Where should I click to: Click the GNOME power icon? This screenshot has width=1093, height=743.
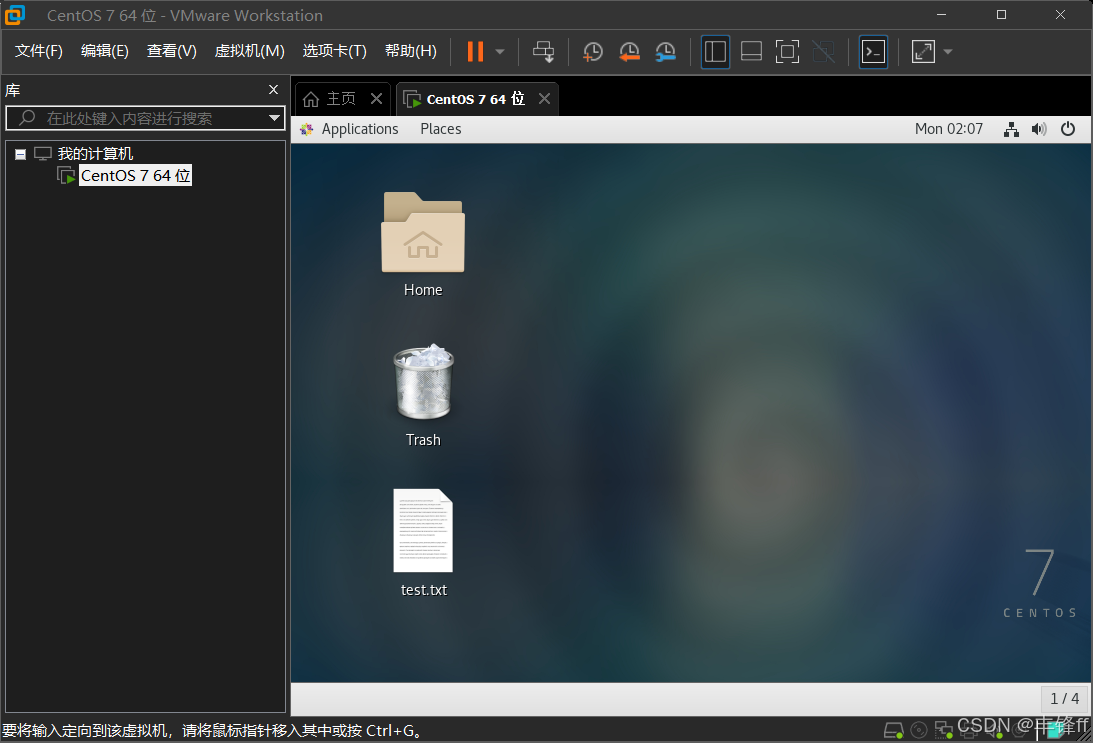pyautogui.click(x=1068, y=129)
